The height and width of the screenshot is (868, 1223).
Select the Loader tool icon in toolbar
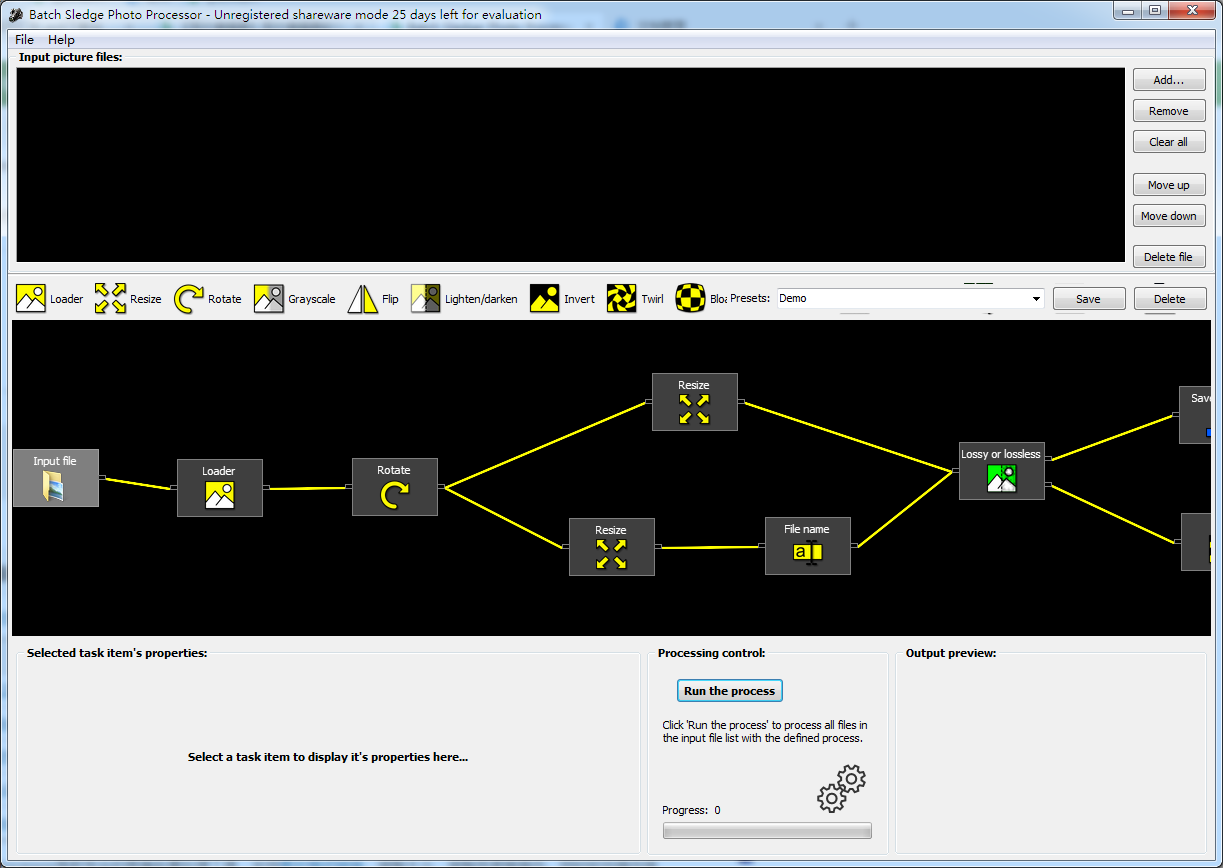pos(31,298)
